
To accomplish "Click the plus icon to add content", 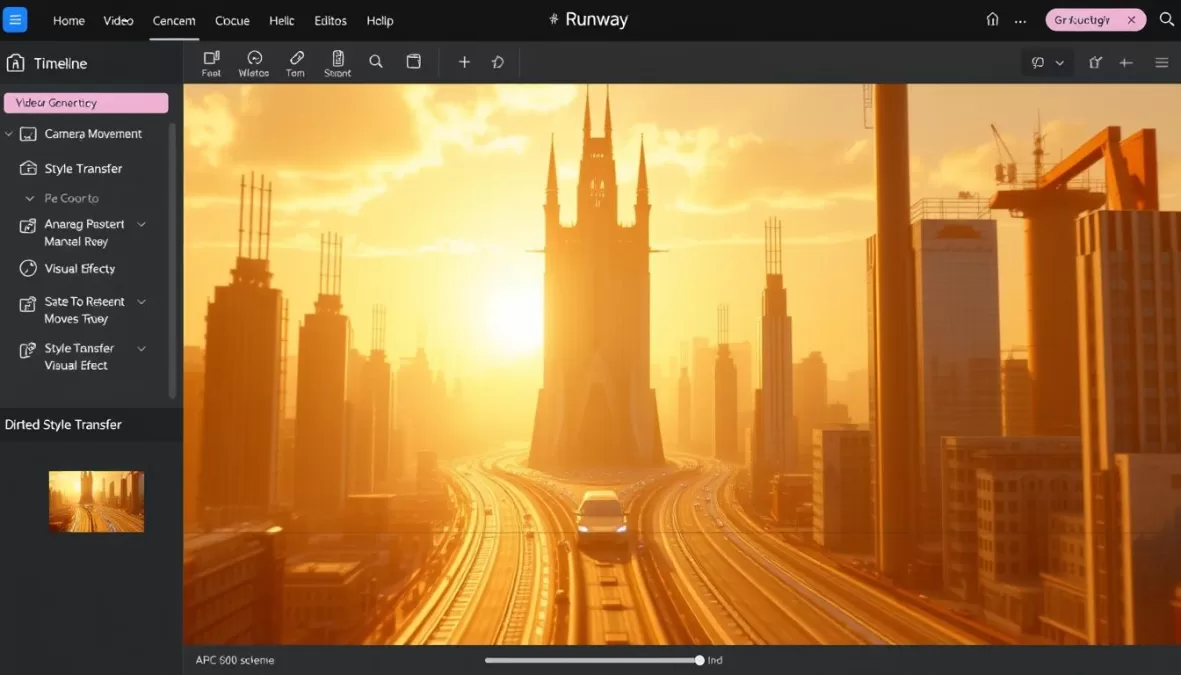I will 464,61.
